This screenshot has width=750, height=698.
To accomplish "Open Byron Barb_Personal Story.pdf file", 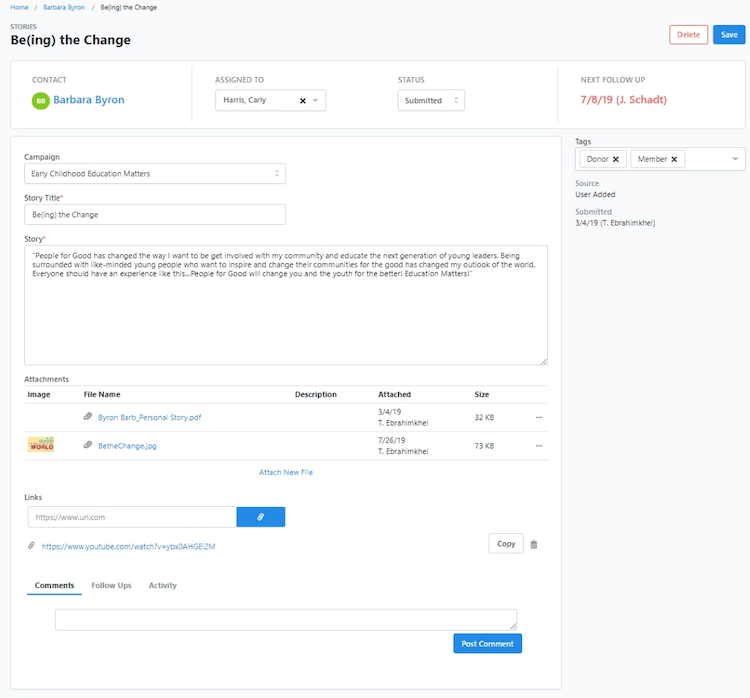I will pyautogui.click(x=149, y=418).
